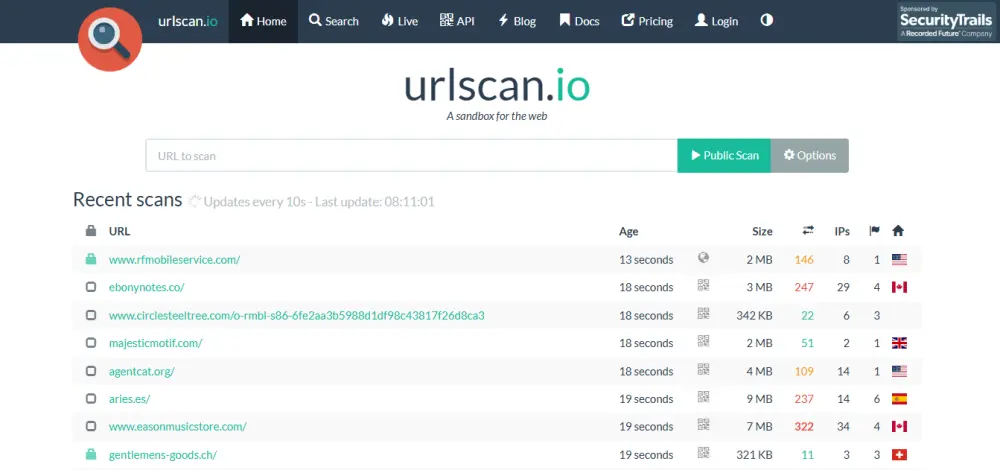The width and height of the screenshot is (1000, 470).
Task: Click the size value 342 KB
Action: pos(754,315)
